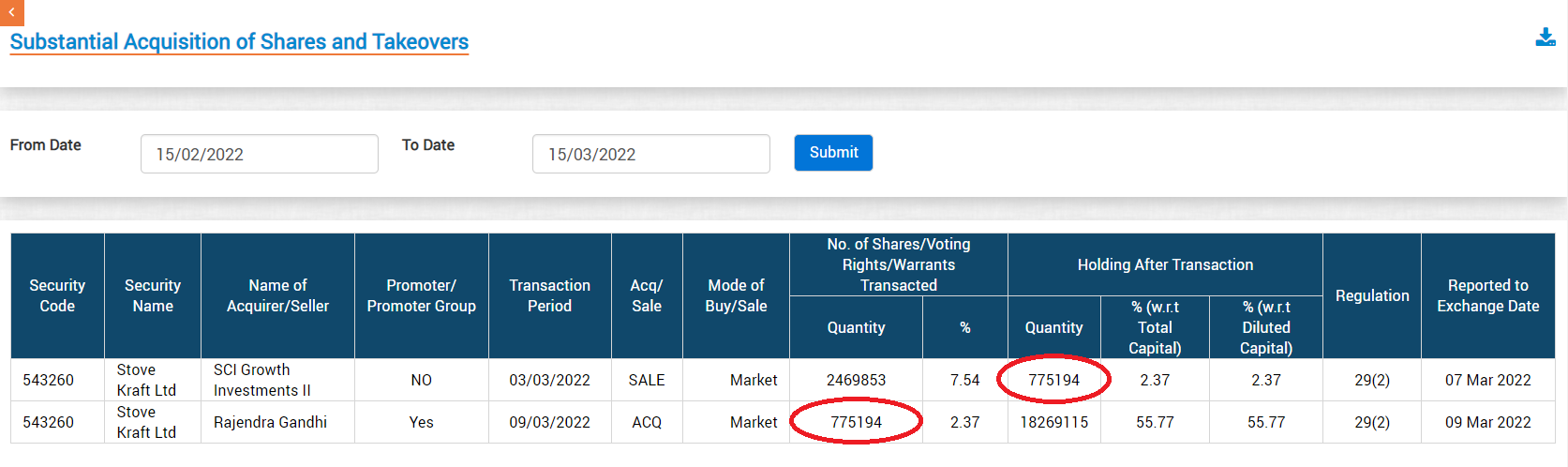Click circled 775194 transacted quantity in second row
Viewport: 1568px width, 467px height.
point(856,422)
